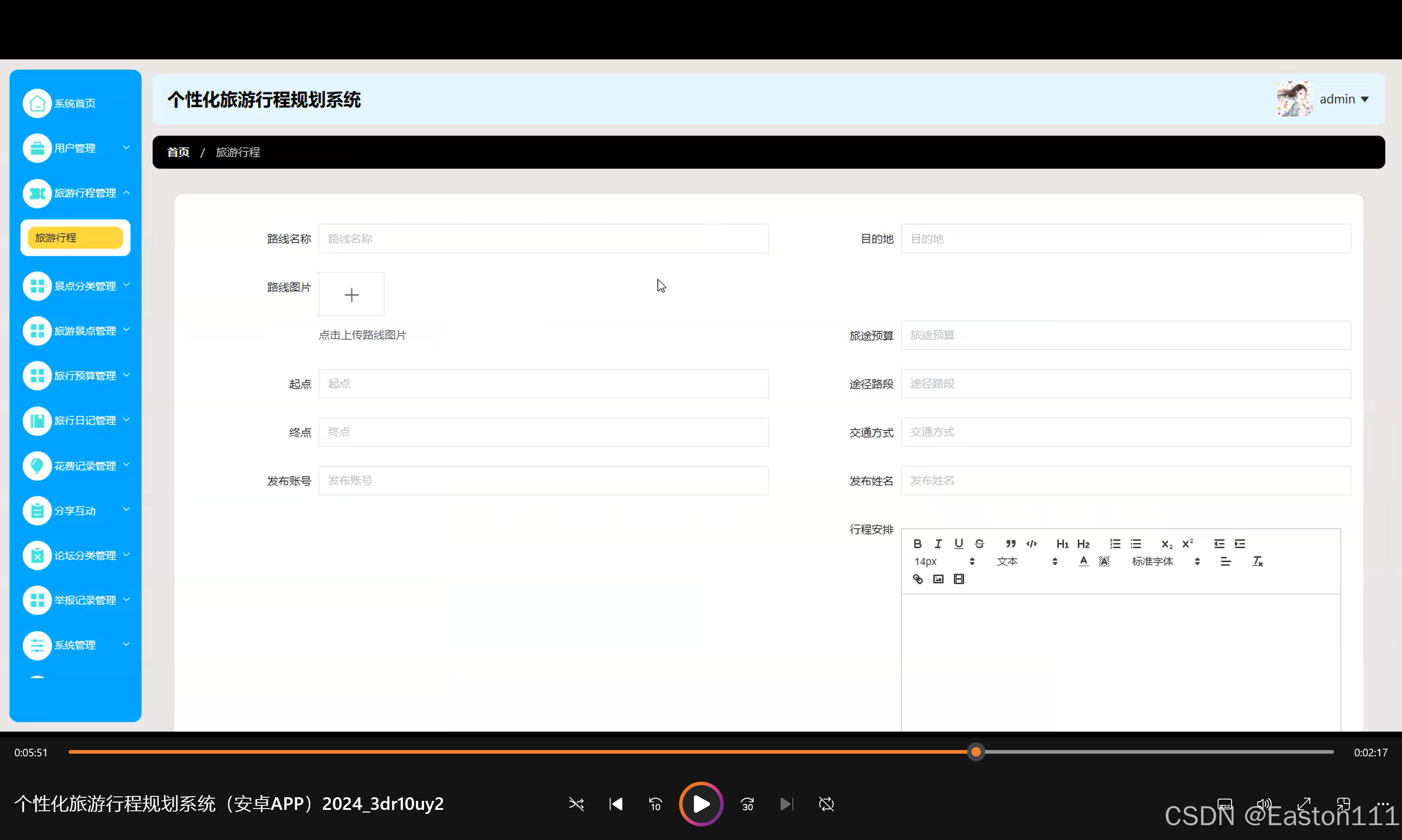The height and width of the screenshot is (840, 1402).
Task: Toggle strikethrough formatting in the editor
Action: point(979,544)
